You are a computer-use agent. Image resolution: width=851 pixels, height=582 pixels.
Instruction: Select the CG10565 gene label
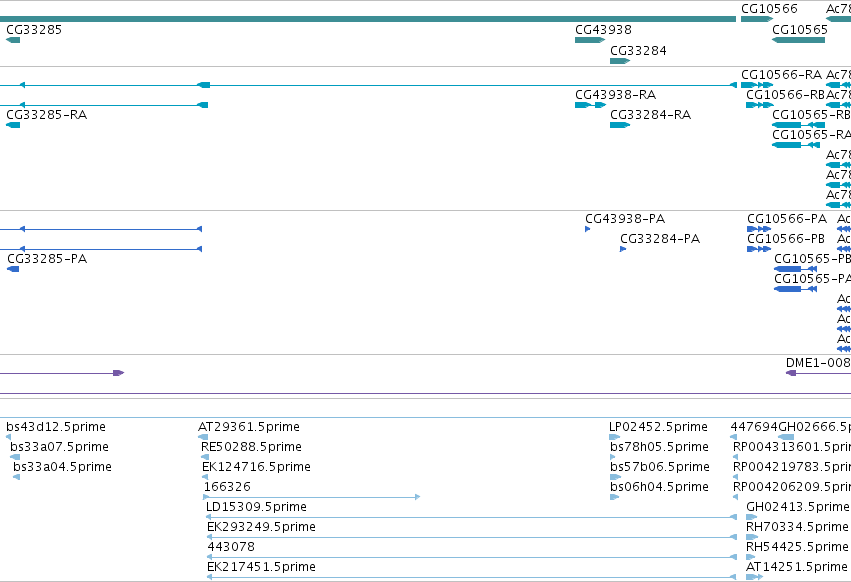(800, 30)
